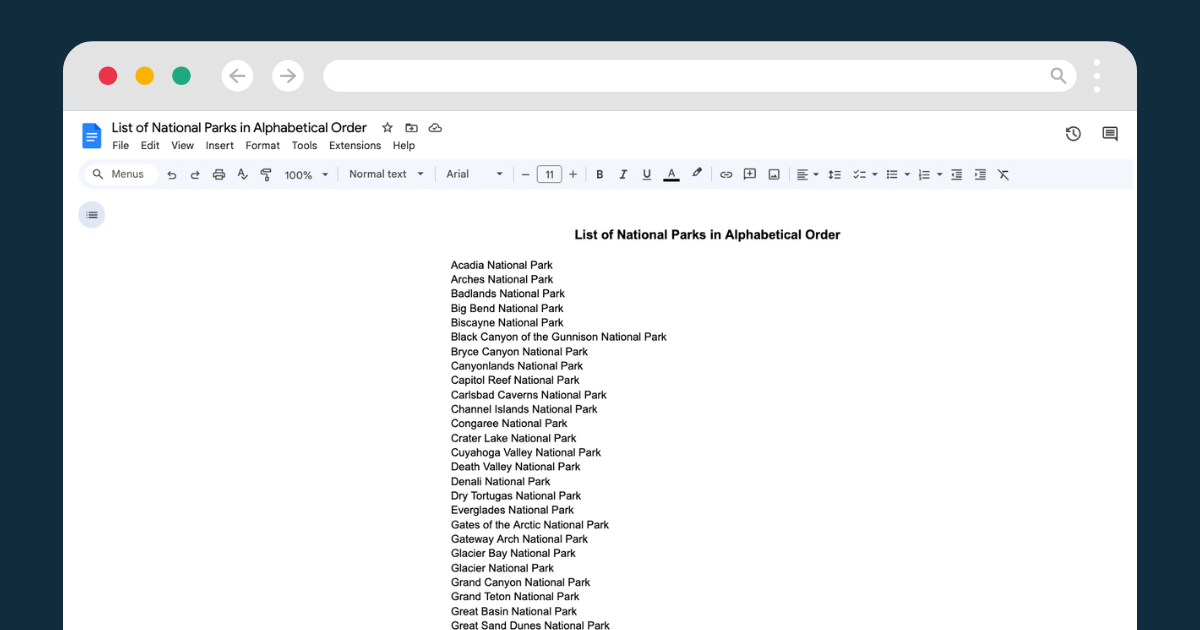
Task: Open the zoom level dropdown
Action: click(x=306, y=175)
